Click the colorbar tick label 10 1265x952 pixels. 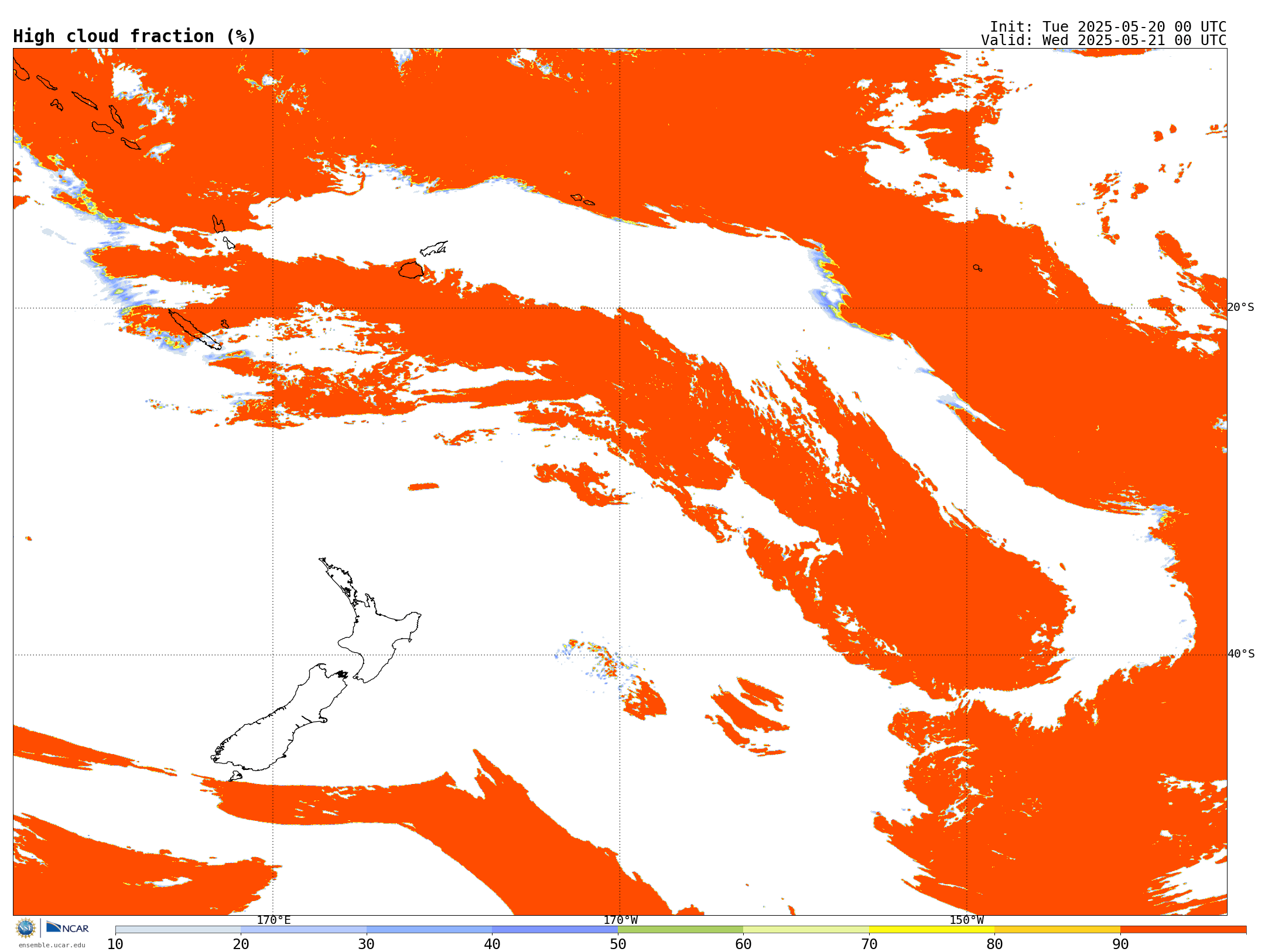click(x=115, y=944)
